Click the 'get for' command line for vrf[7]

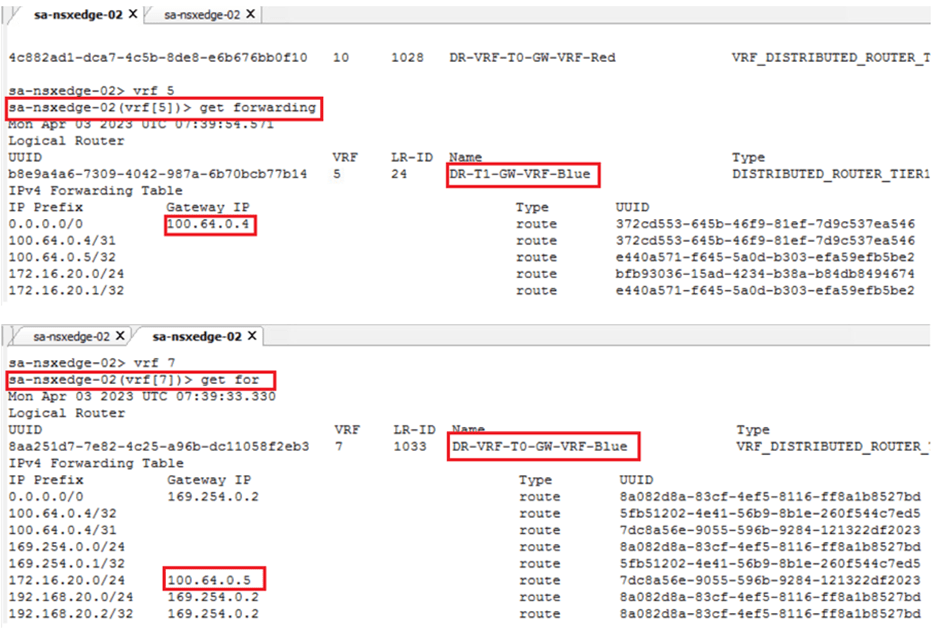(140, 381)
